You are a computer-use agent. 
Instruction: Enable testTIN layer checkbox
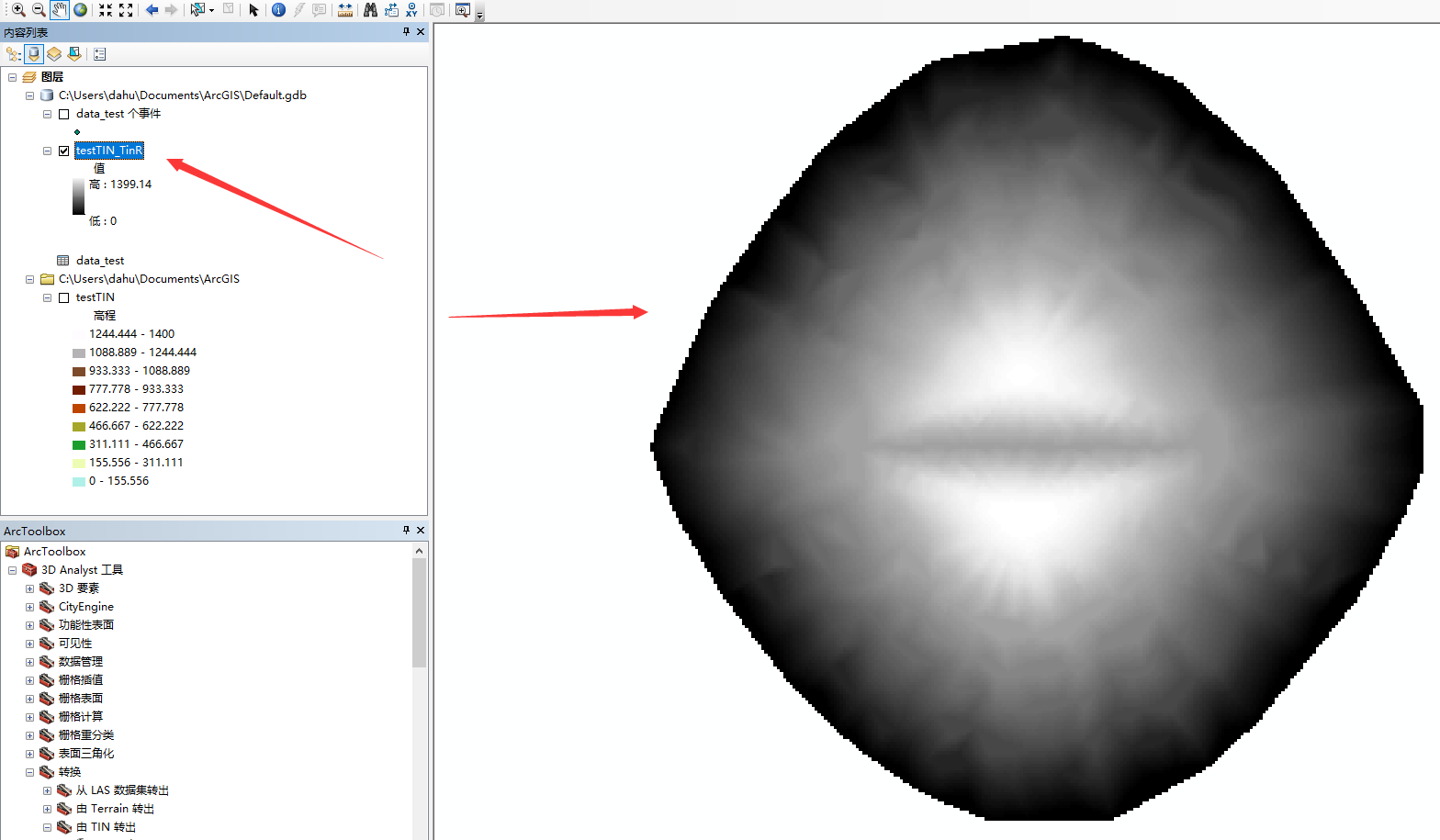point(64,297)
